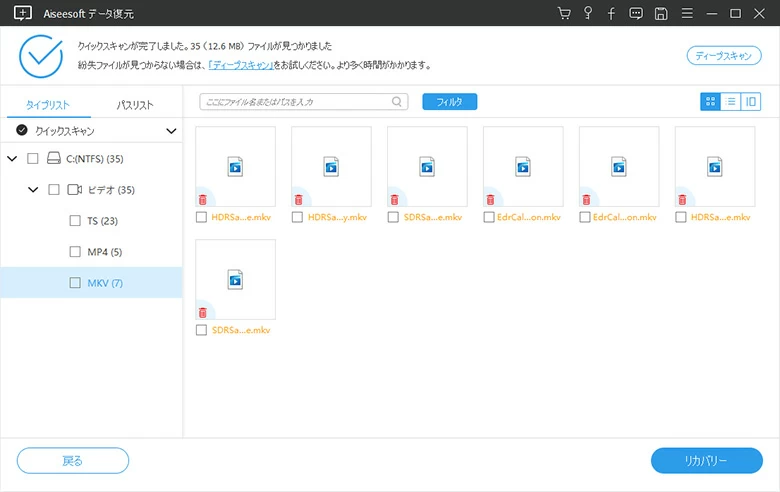Collapse the クイックスキャン section chevron
This screenshot has width=780, height=492.
click(171, 130)
